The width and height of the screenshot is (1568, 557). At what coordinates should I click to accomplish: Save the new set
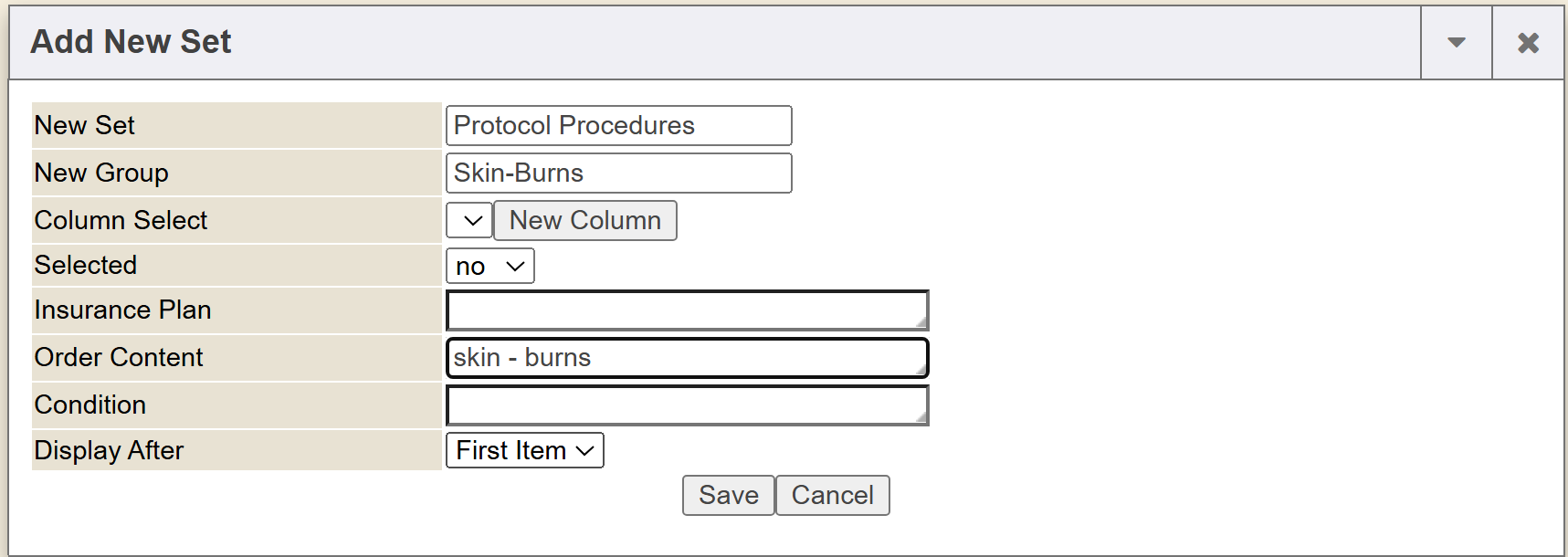(728, 496)
